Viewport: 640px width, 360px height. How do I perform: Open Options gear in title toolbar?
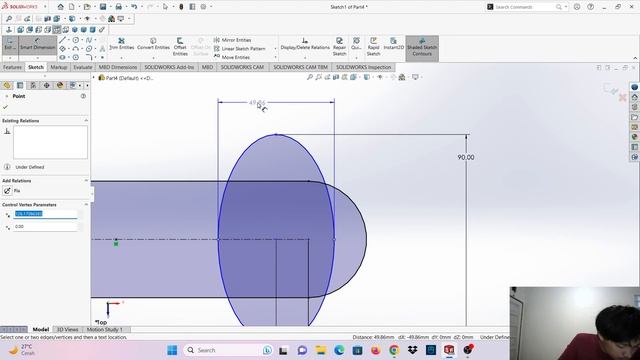pyautogui.click(x=203, y=7)
